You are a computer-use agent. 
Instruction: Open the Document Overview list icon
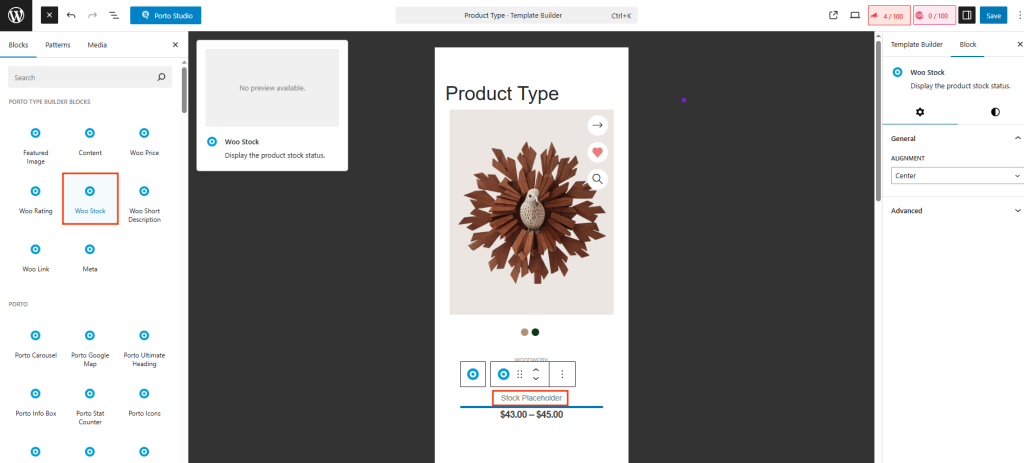114,16
